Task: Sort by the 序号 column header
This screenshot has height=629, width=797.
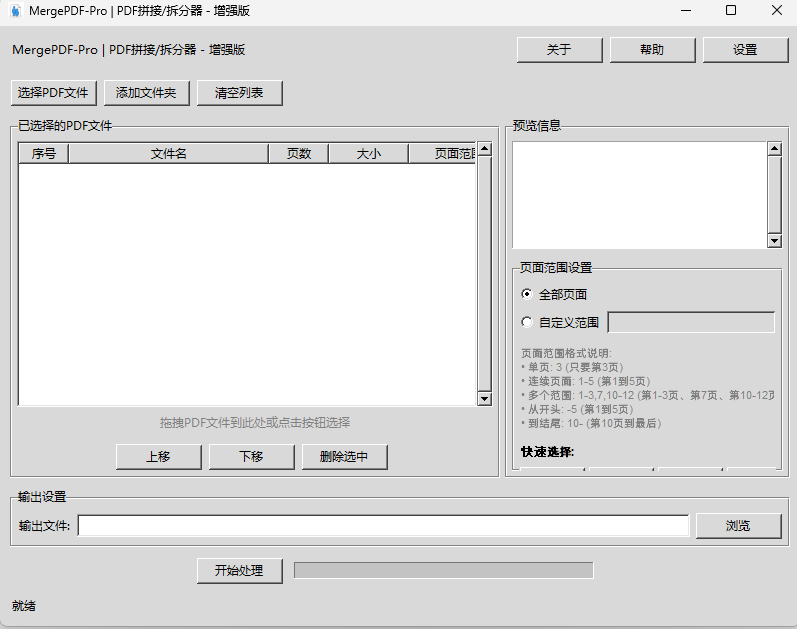Action: [x=44, y=154]
